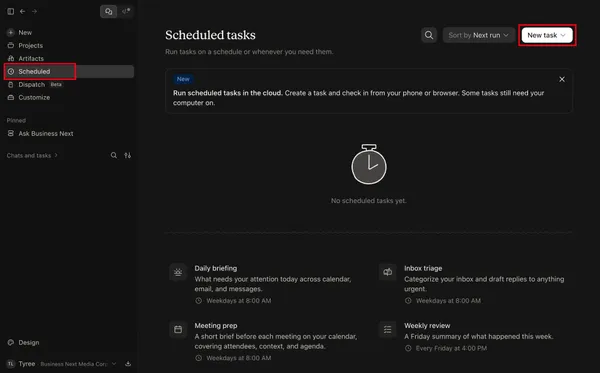The height and width of the screenshot is (373, 600).
Task: Click the Scheduled clock icon
Action: pyautogui.click(x=11, y=72)
